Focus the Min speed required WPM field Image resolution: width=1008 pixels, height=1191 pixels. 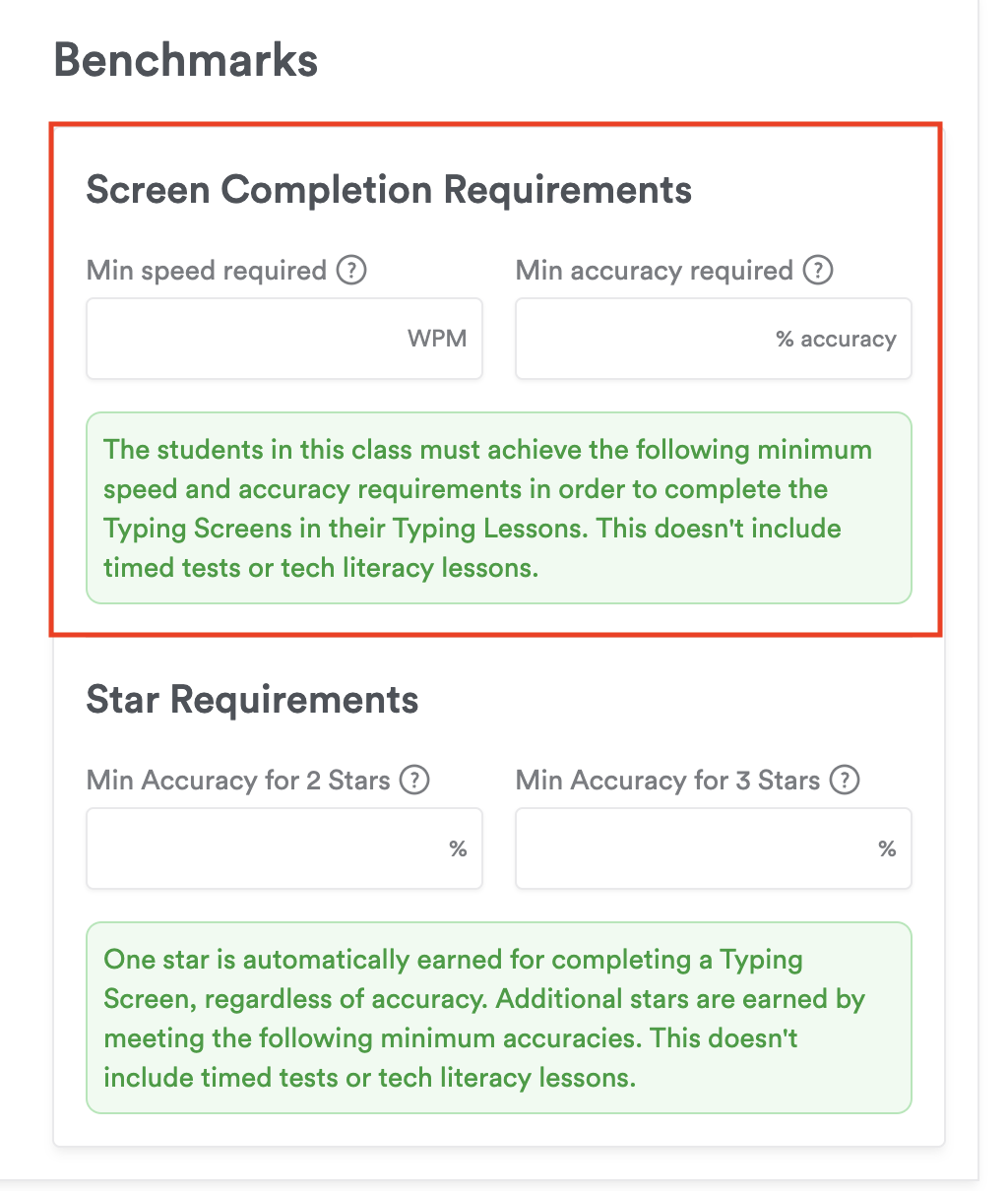(246, 339)
